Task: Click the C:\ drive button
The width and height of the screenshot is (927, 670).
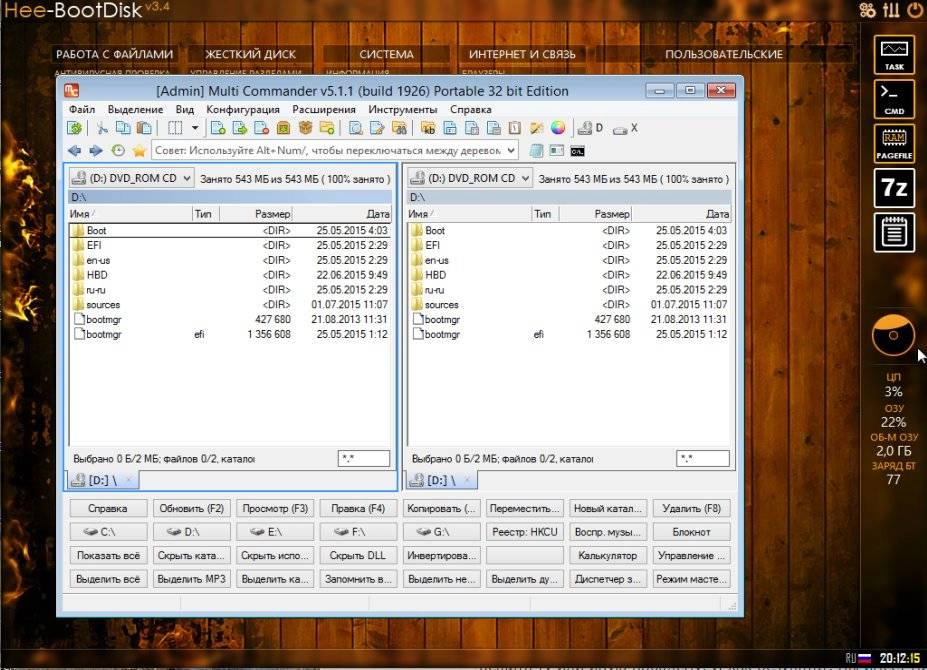Action: [x=108, y=532]
